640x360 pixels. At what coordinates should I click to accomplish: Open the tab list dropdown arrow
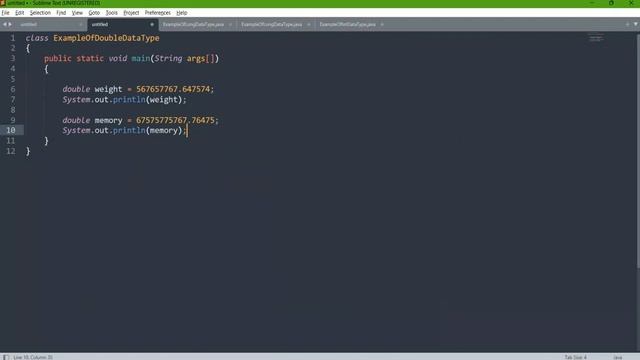coord(635,24)
